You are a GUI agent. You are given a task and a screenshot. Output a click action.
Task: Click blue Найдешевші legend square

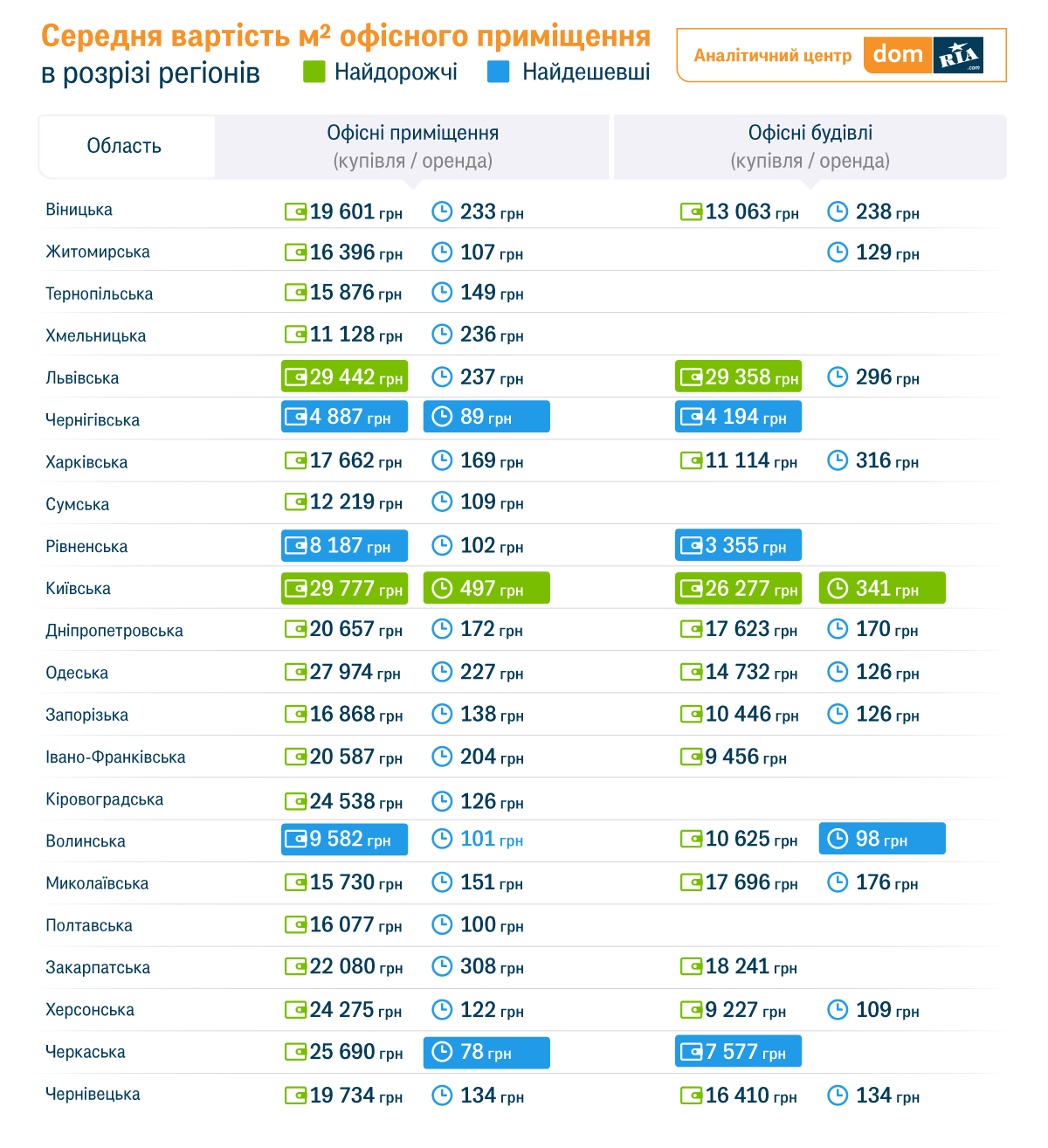pos(499,72)
